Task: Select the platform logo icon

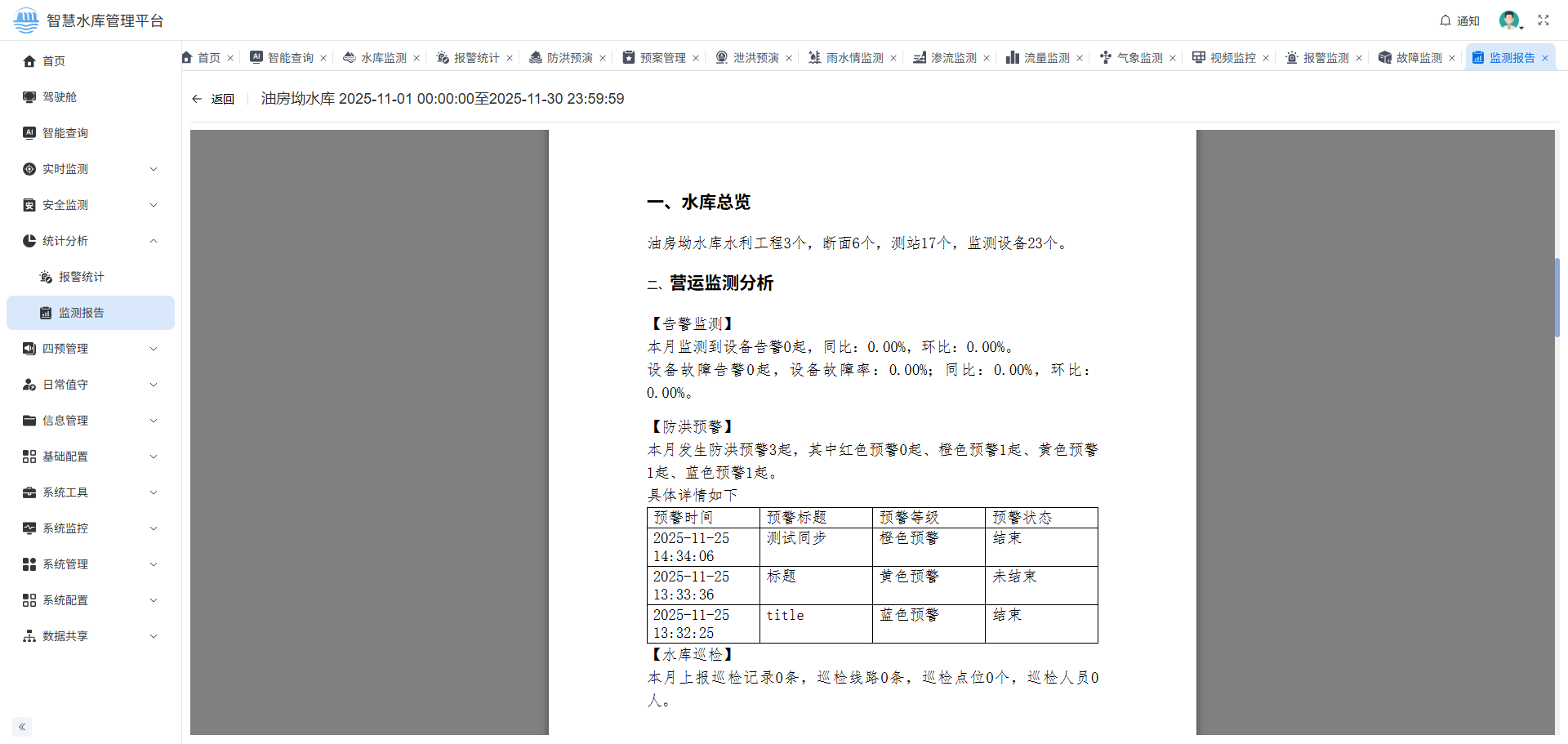Action: pyautogui.click(x=24, y=20)
